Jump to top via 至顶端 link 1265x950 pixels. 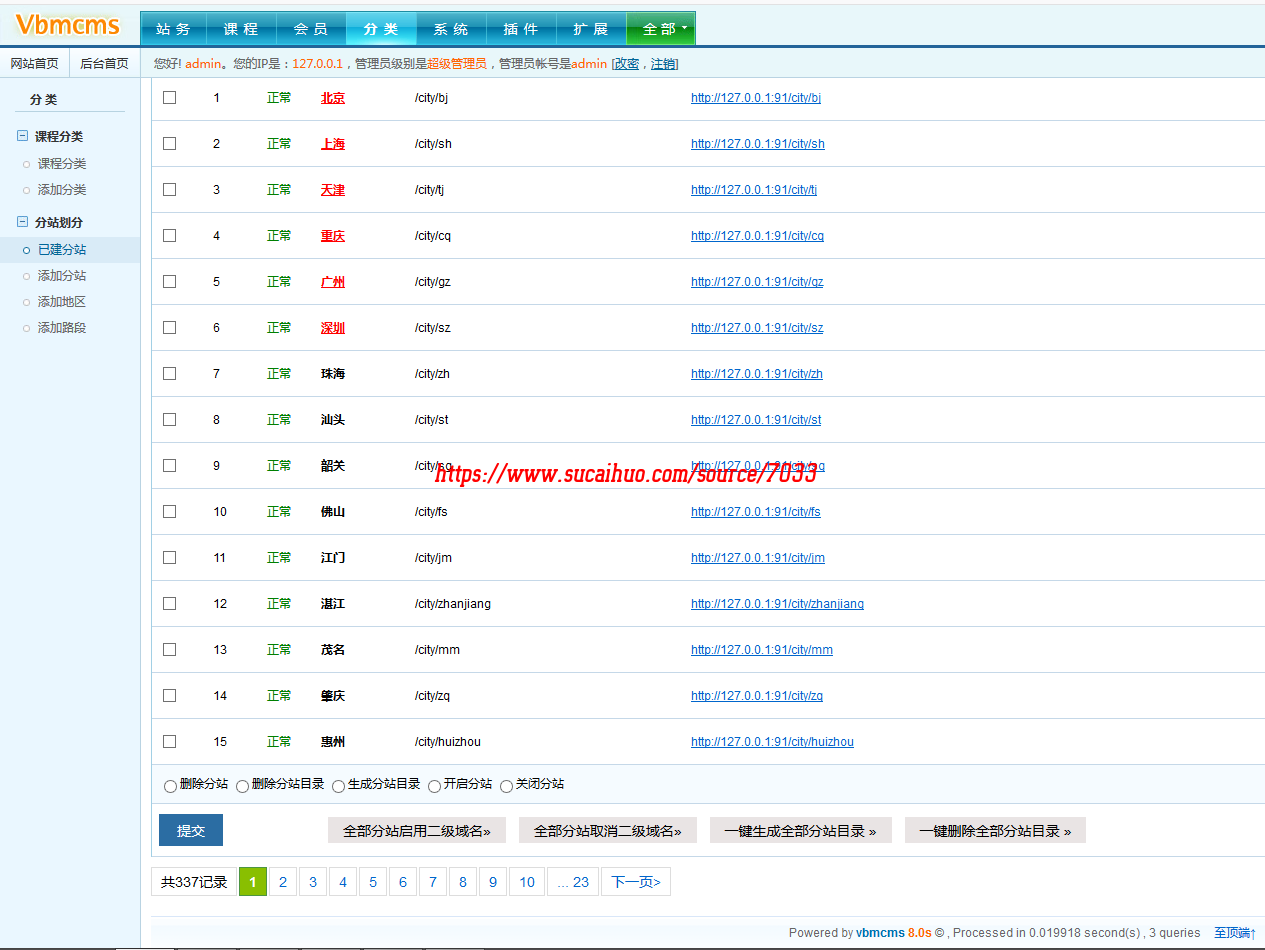click(1234, 933)
